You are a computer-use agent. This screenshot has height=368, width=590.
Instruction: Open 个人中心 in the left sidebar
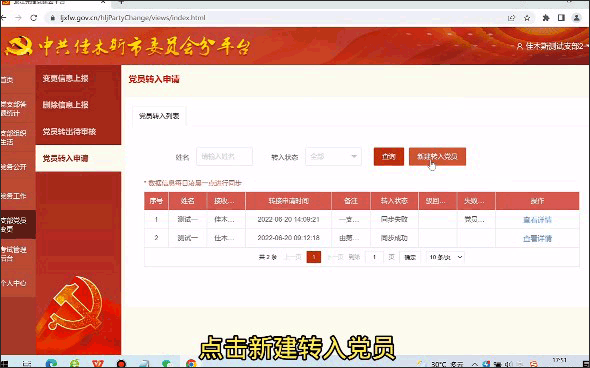pyautogui.click(x=14, y=283)
